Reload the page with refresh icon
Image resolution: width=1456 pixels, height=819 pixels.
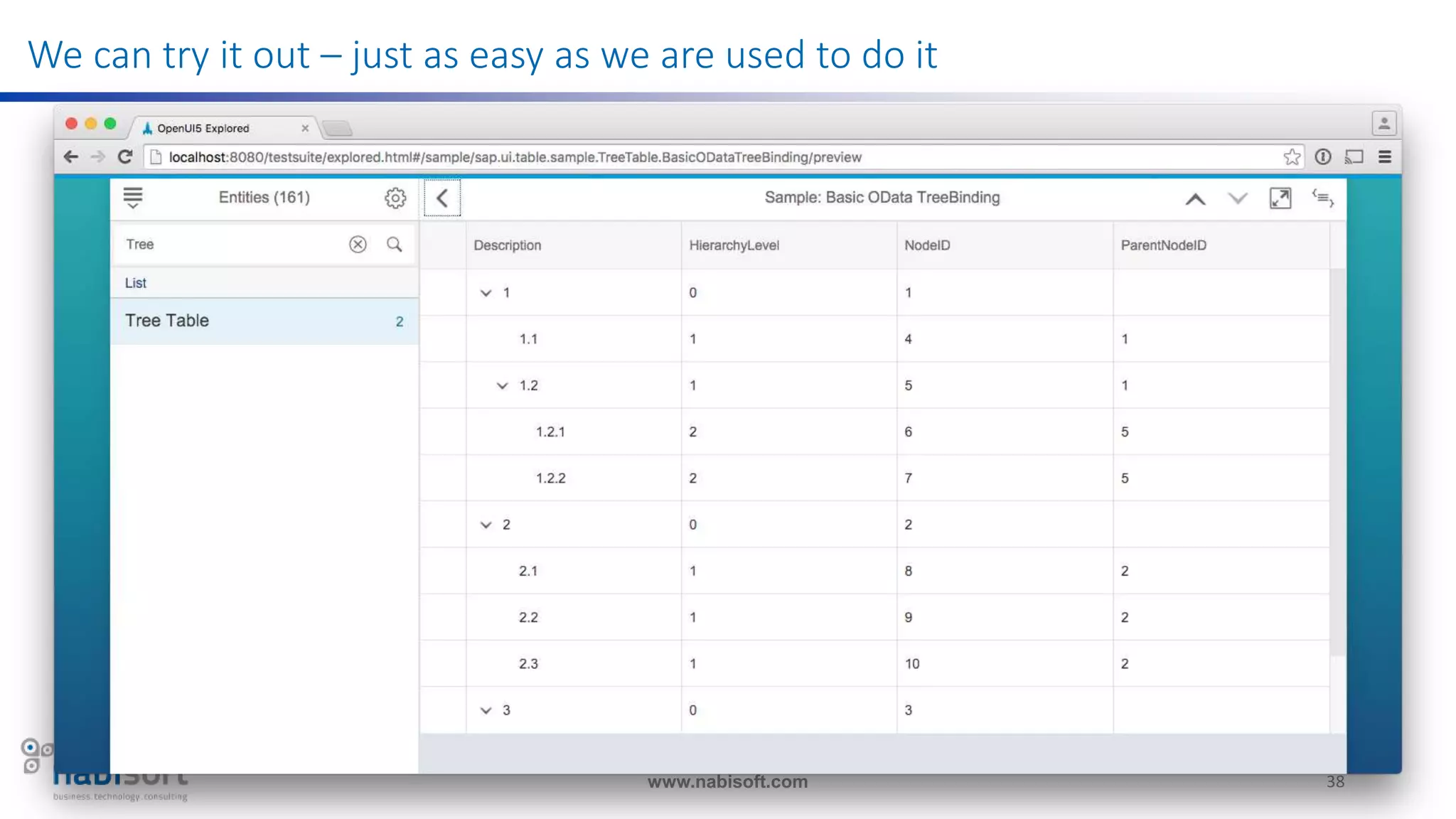point(125,157)
